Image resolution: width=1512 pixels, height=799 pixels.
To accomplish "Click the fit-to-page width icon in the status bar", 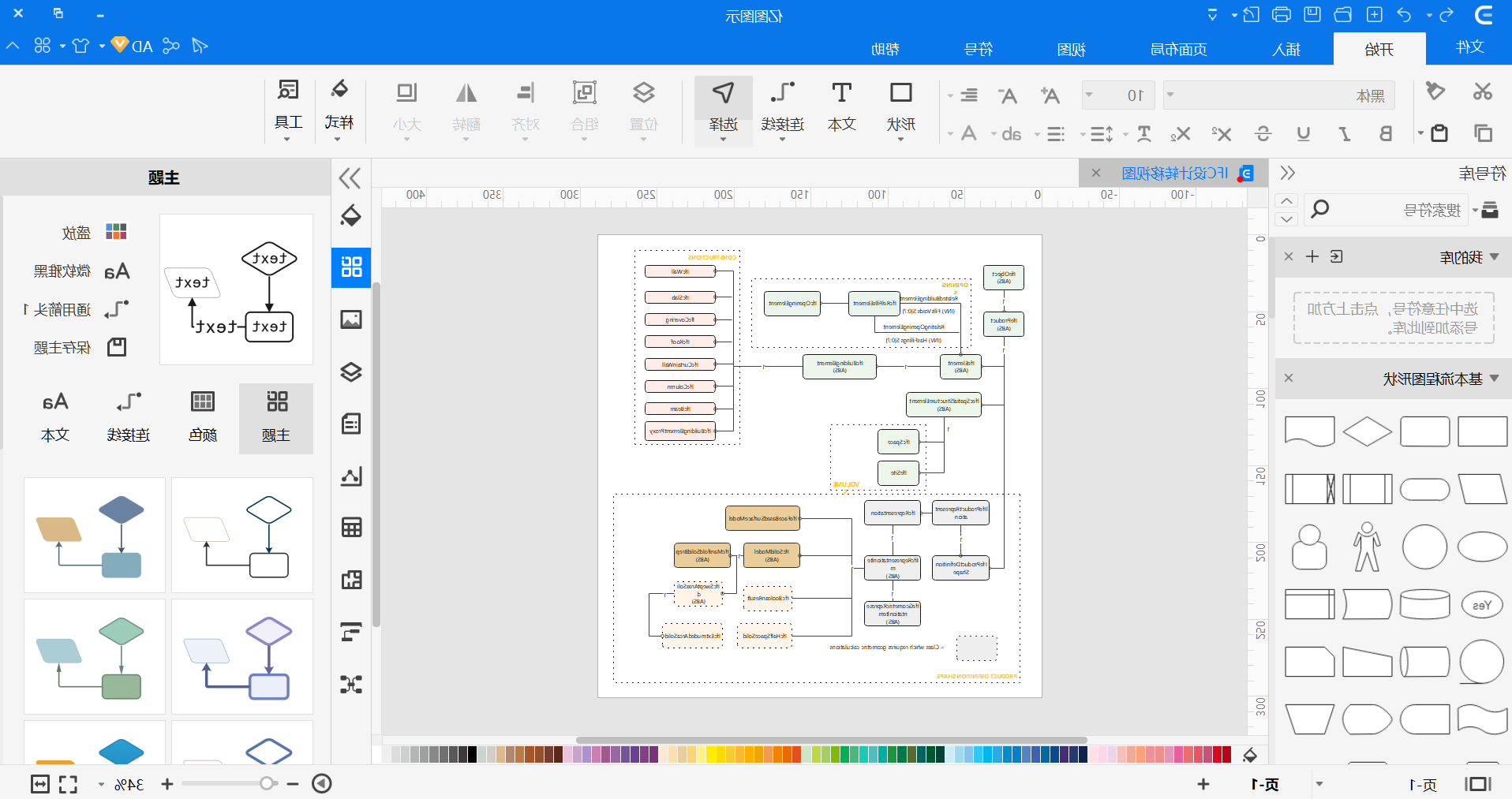I will coord(40,784).
